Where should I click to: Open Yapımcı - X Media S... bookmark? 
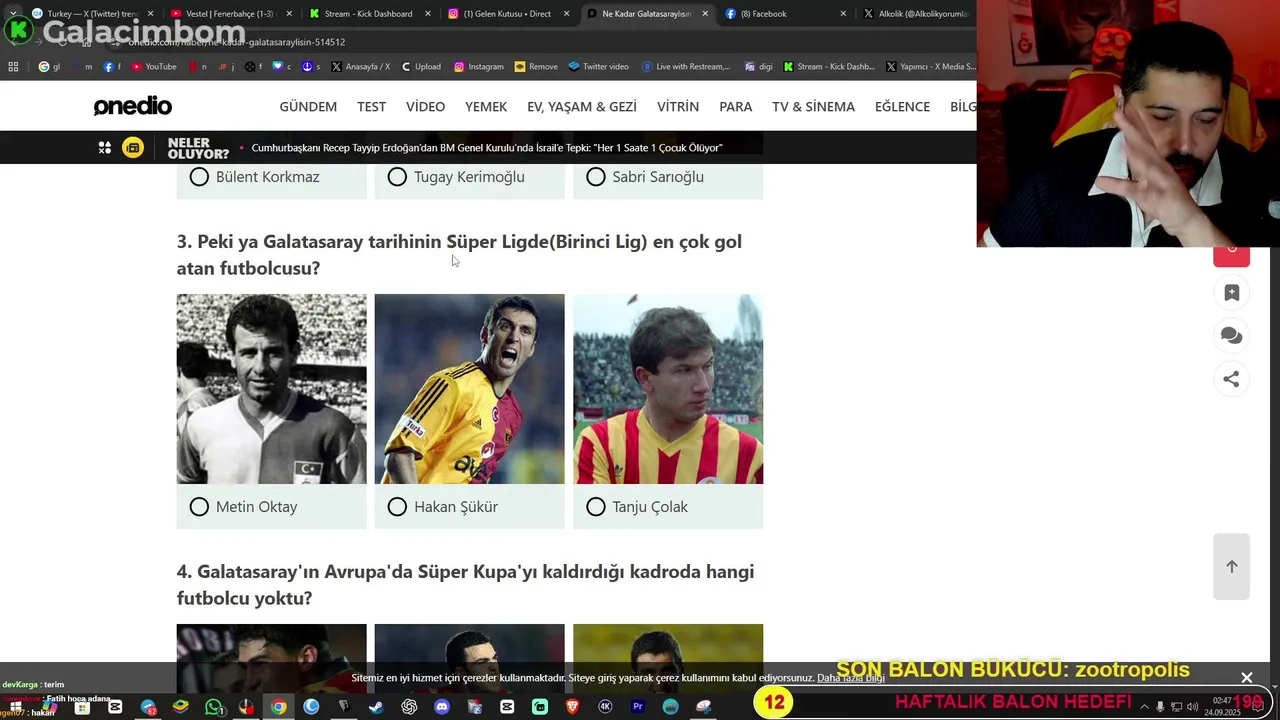point(931,67)
